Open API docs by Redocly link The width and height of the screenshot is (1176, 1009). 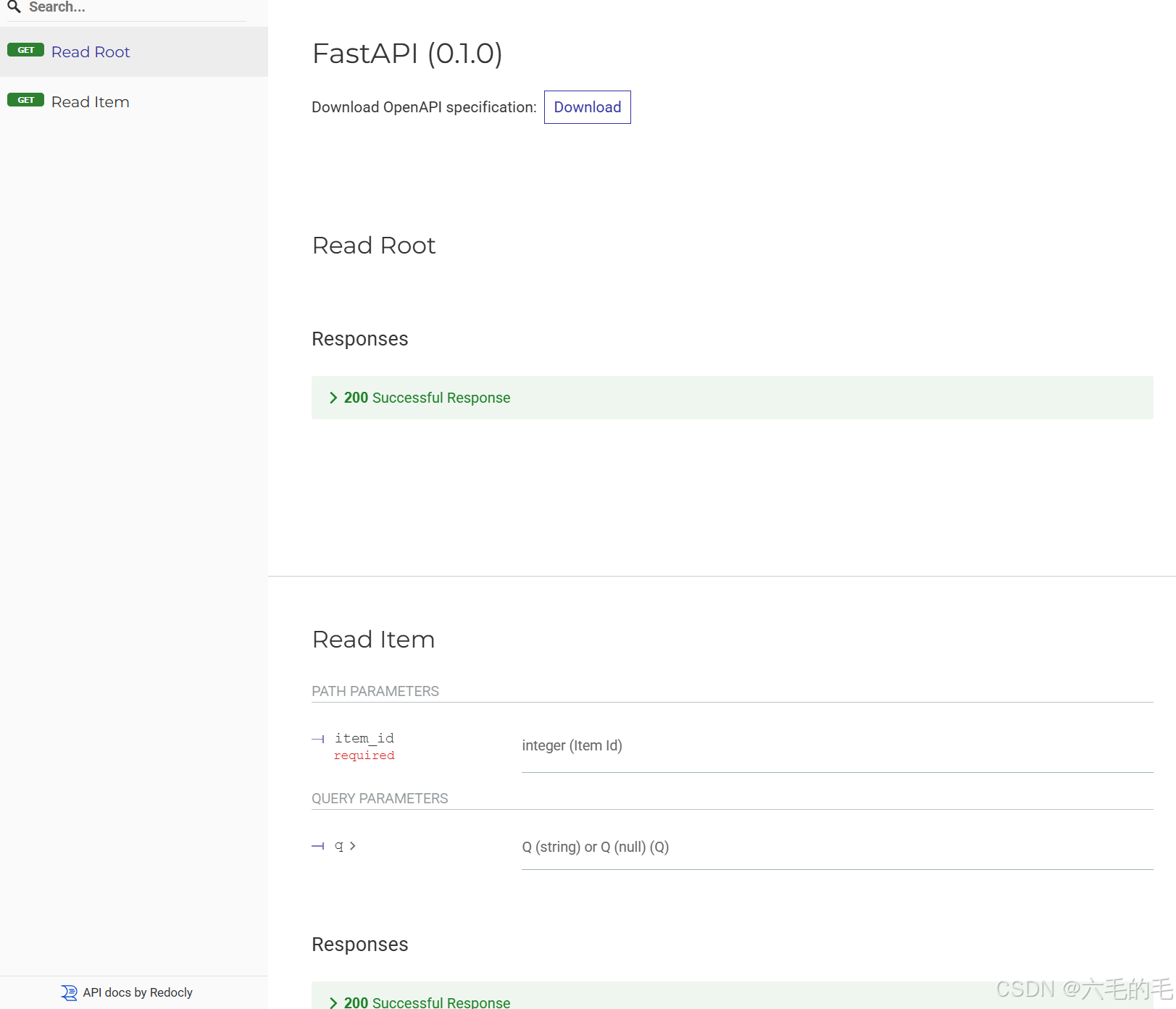click(138, 992)
